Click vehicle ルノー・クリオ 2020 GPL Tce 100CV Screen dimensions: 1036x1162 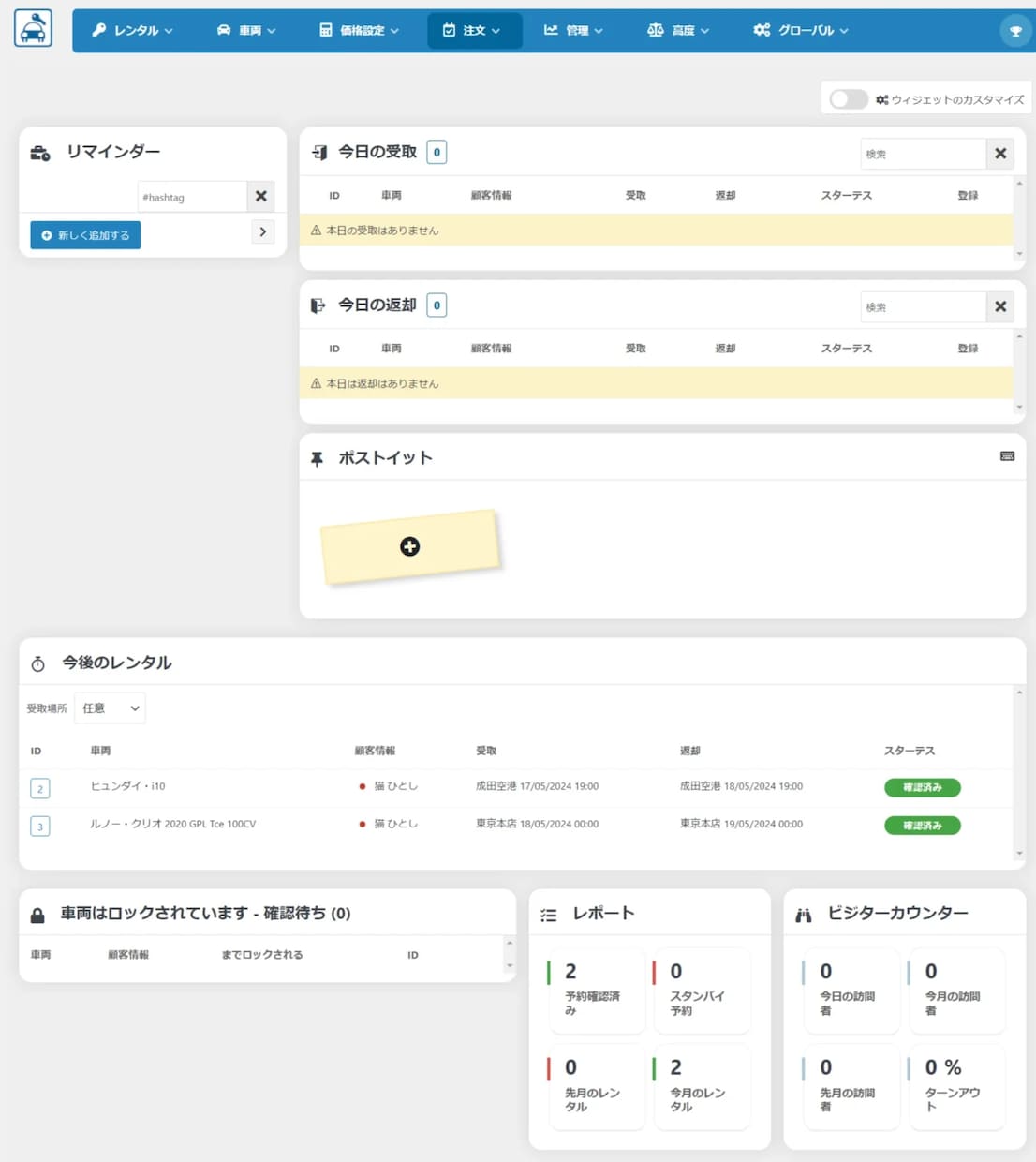[x=172, y=824]
